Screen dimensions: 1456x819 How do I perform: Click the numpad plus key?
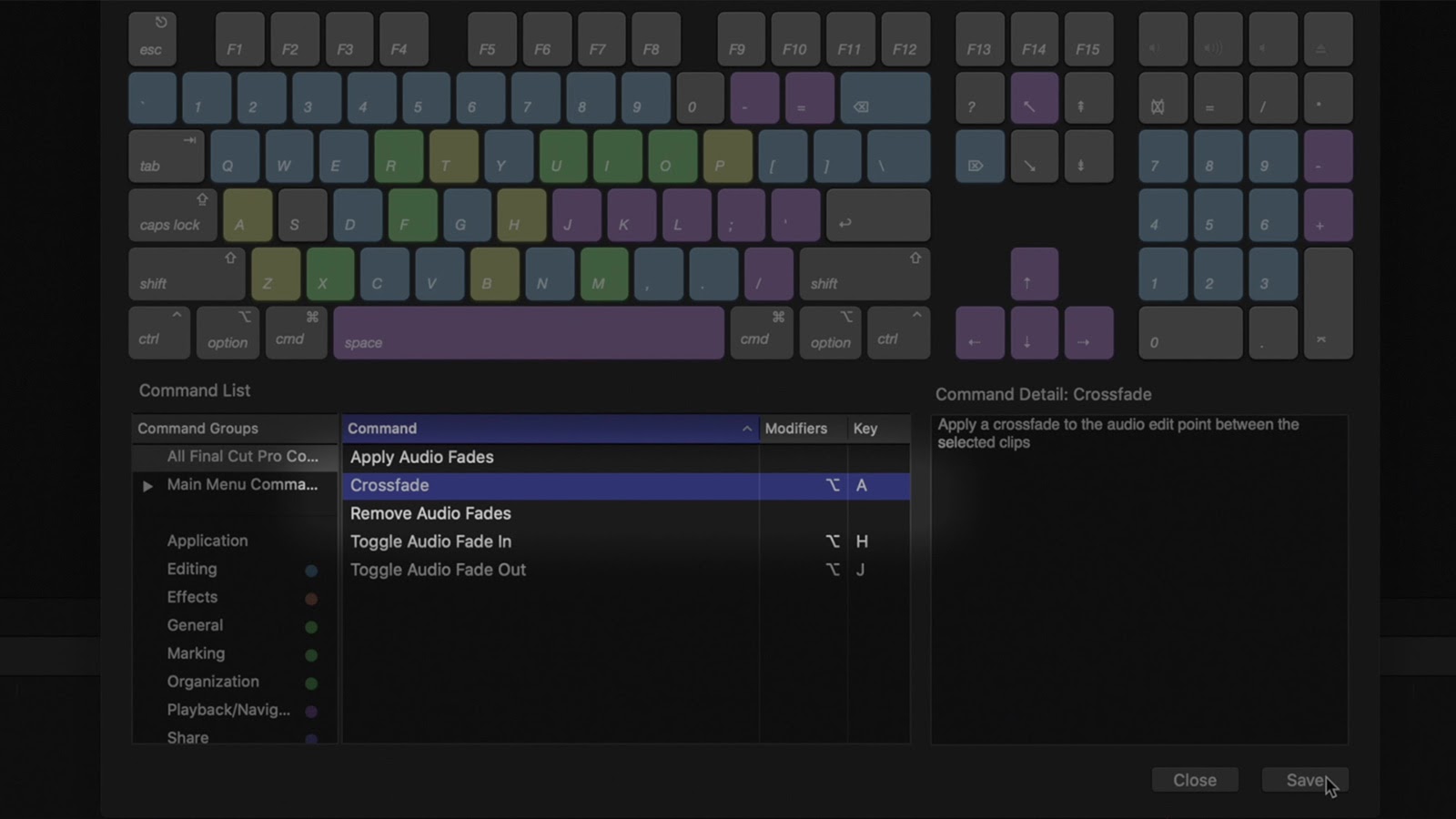pyautogui.click(x=1328, y=215)
